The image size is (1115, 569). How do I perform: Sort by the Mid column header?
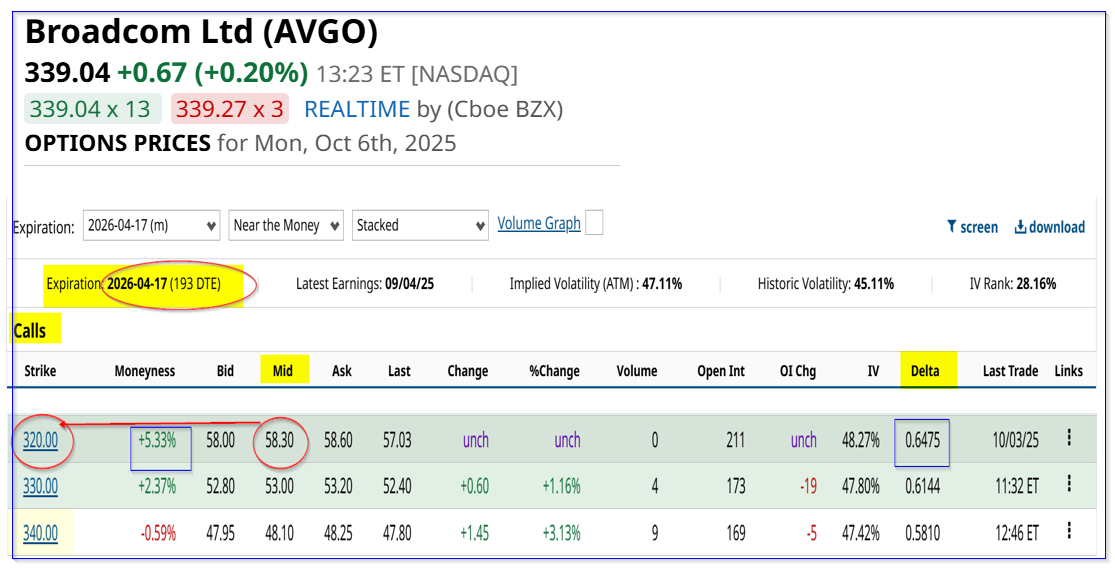283,371
